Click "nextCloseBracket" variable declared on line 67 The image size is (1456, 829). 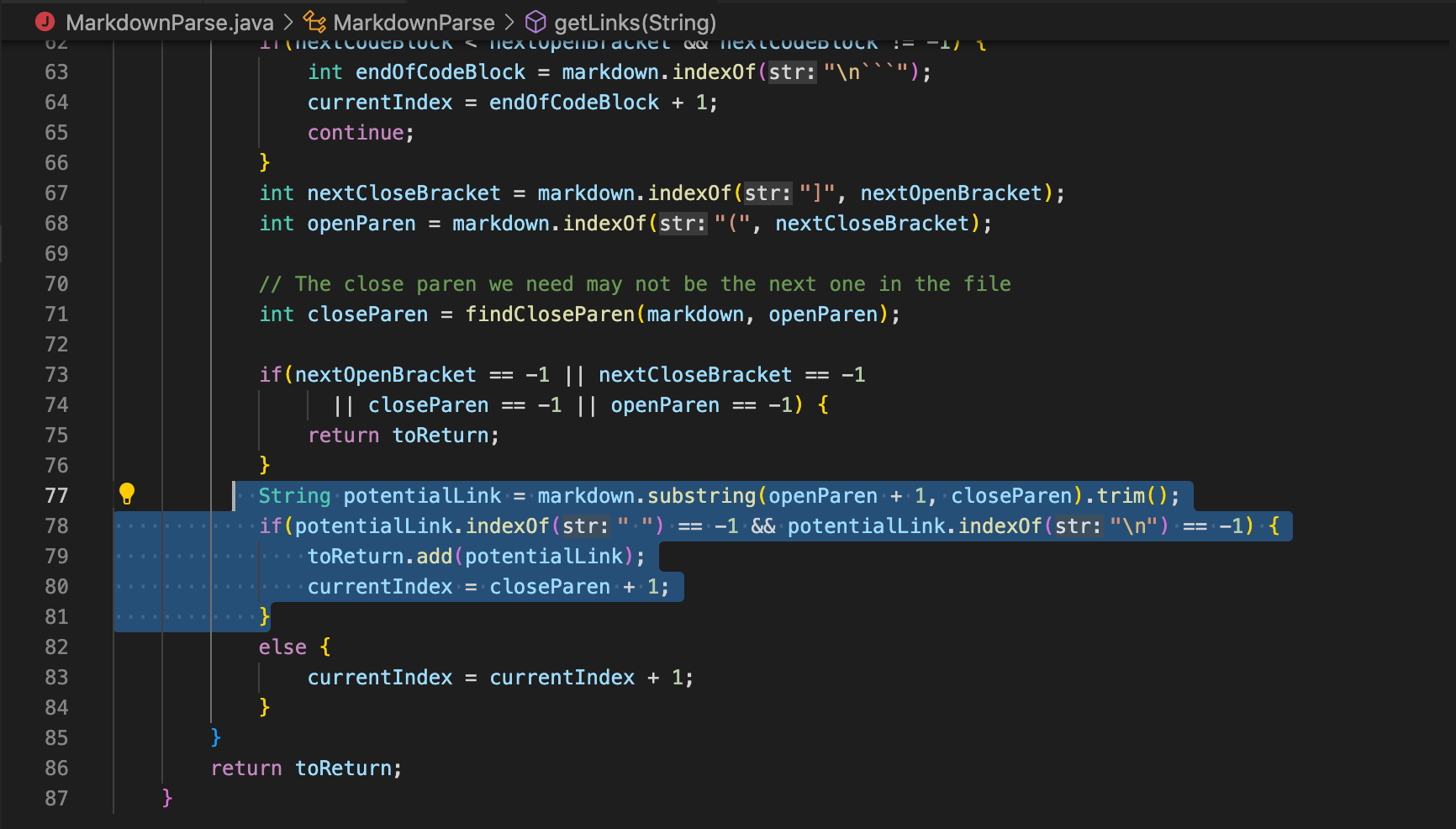tap(404, 193)
